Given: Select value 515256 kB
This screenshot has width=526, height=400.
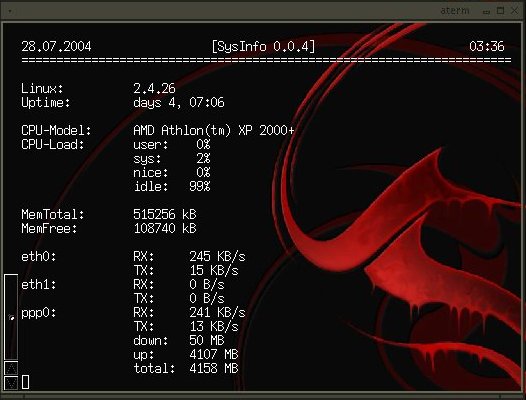Looking at the screenshot, I should (x=165, y=214).
